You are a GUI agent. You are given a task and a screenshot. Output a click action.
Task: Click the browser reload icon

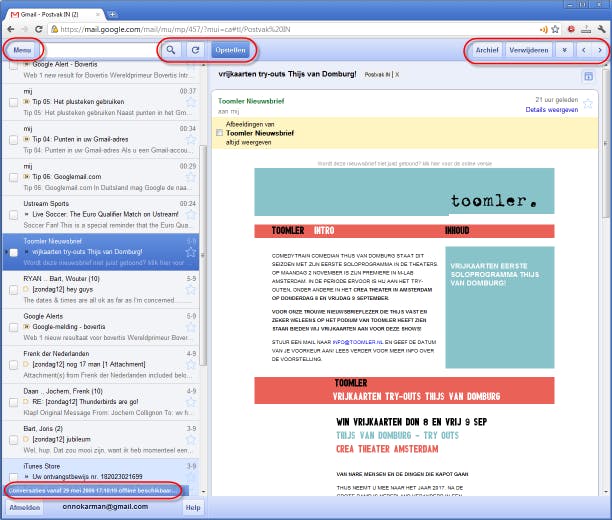click(38, 29)
